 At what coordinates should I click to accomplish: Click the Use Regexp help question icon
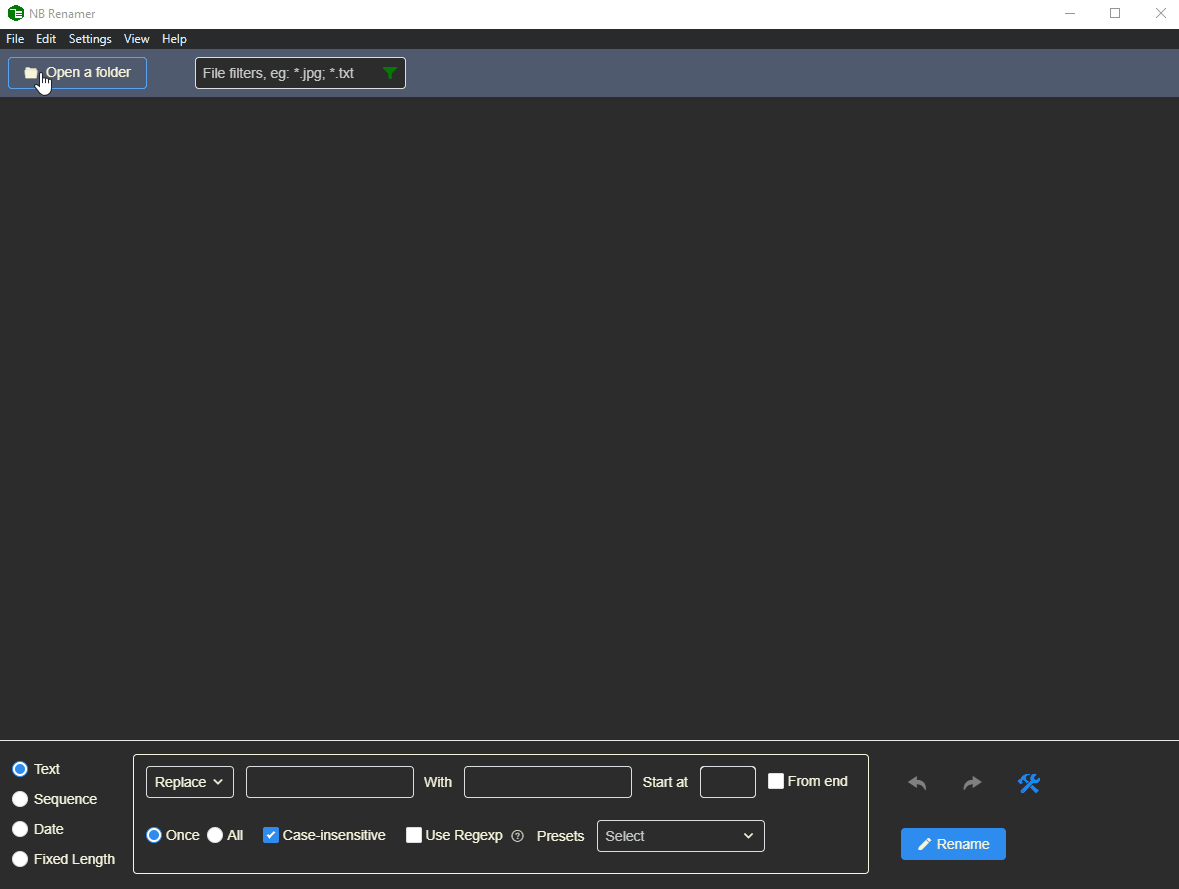[x=517, y=836]
